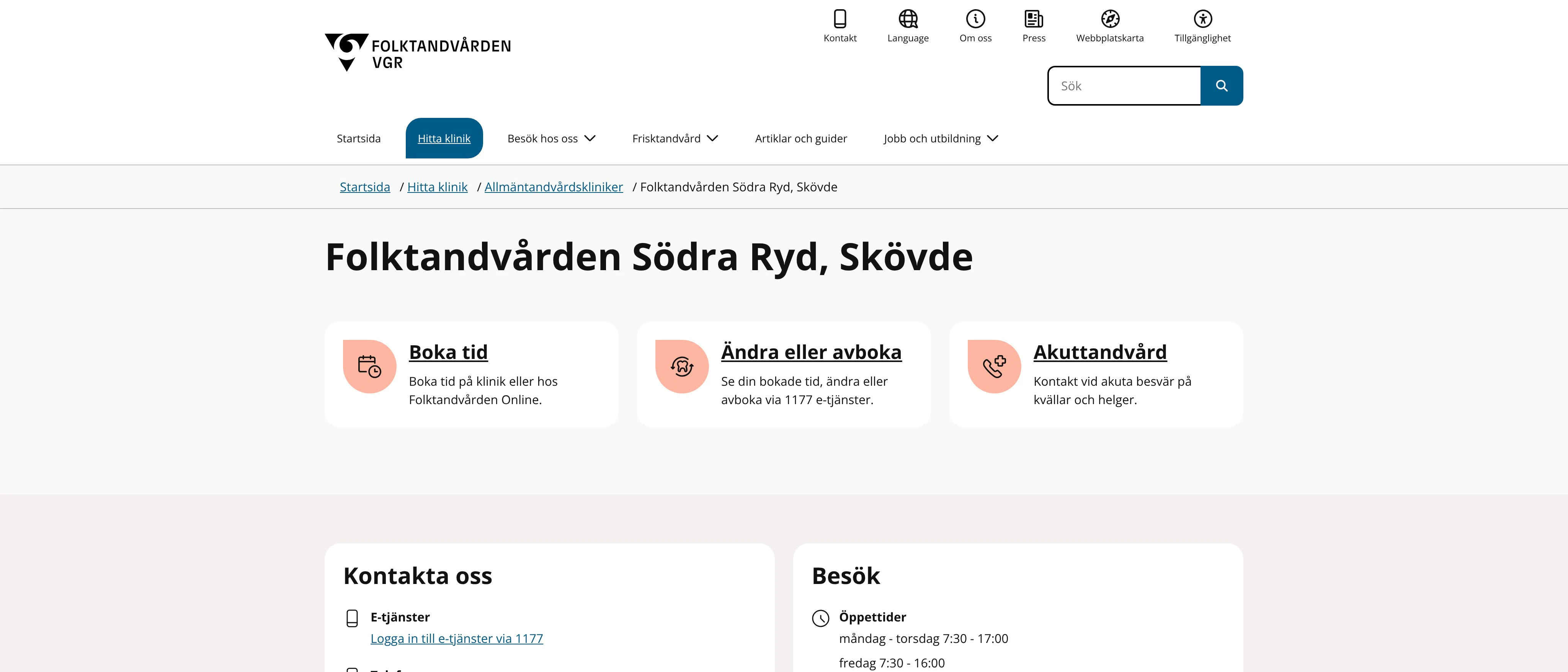1568x672 pixels.
Task: Click the Language label in top bar
Action: click(908, 38)
